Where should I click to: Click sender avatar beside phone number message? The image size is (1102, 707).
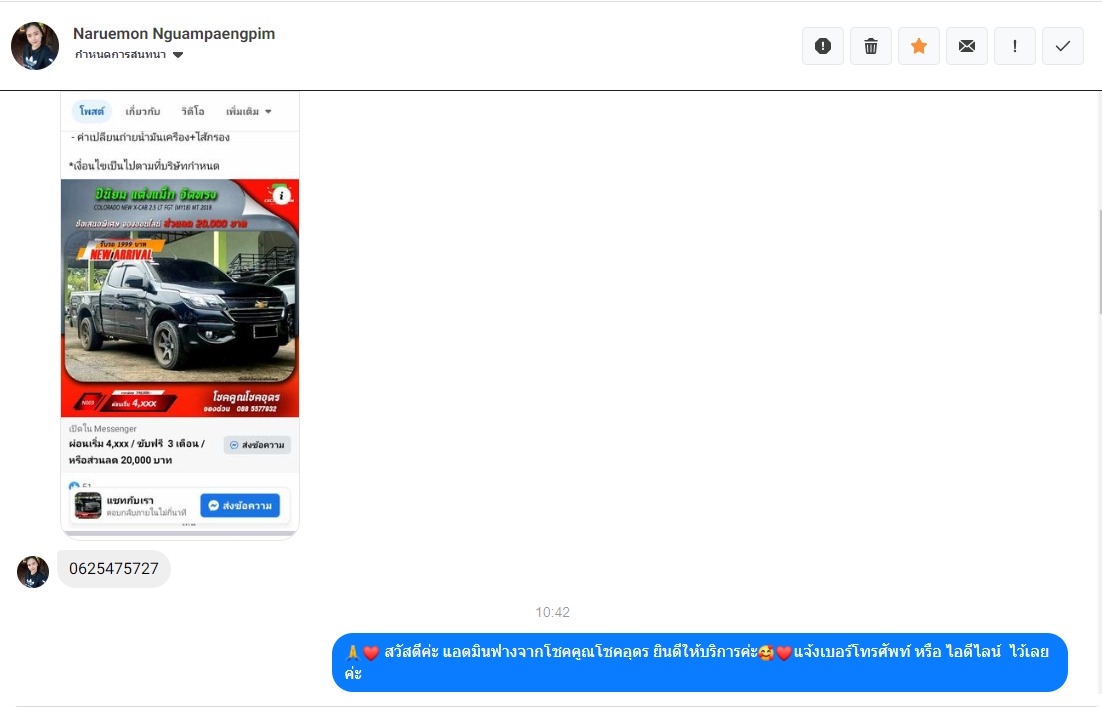33,572
